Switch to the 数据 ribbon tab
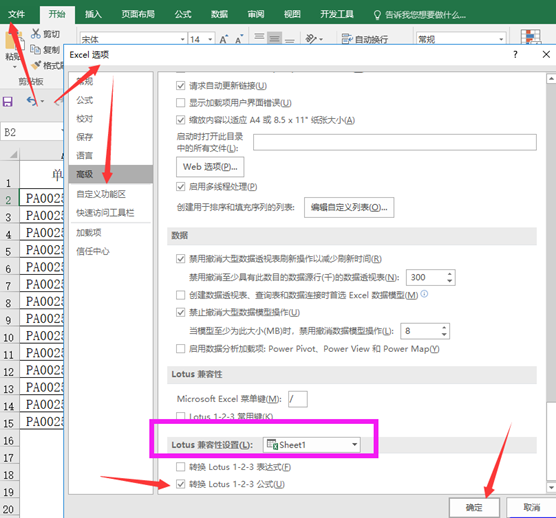Screen dimensions: 556x518 click(x=219, y=14)
